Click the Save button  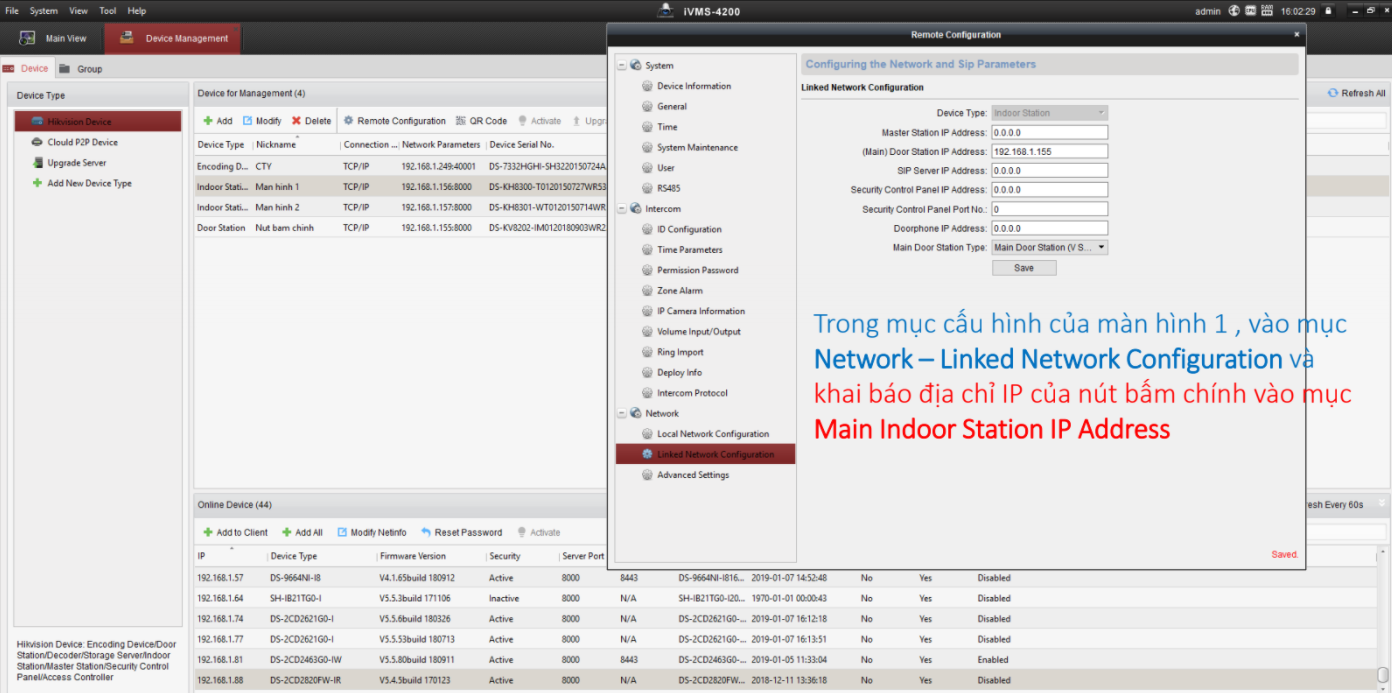[x=1023, y=268]
